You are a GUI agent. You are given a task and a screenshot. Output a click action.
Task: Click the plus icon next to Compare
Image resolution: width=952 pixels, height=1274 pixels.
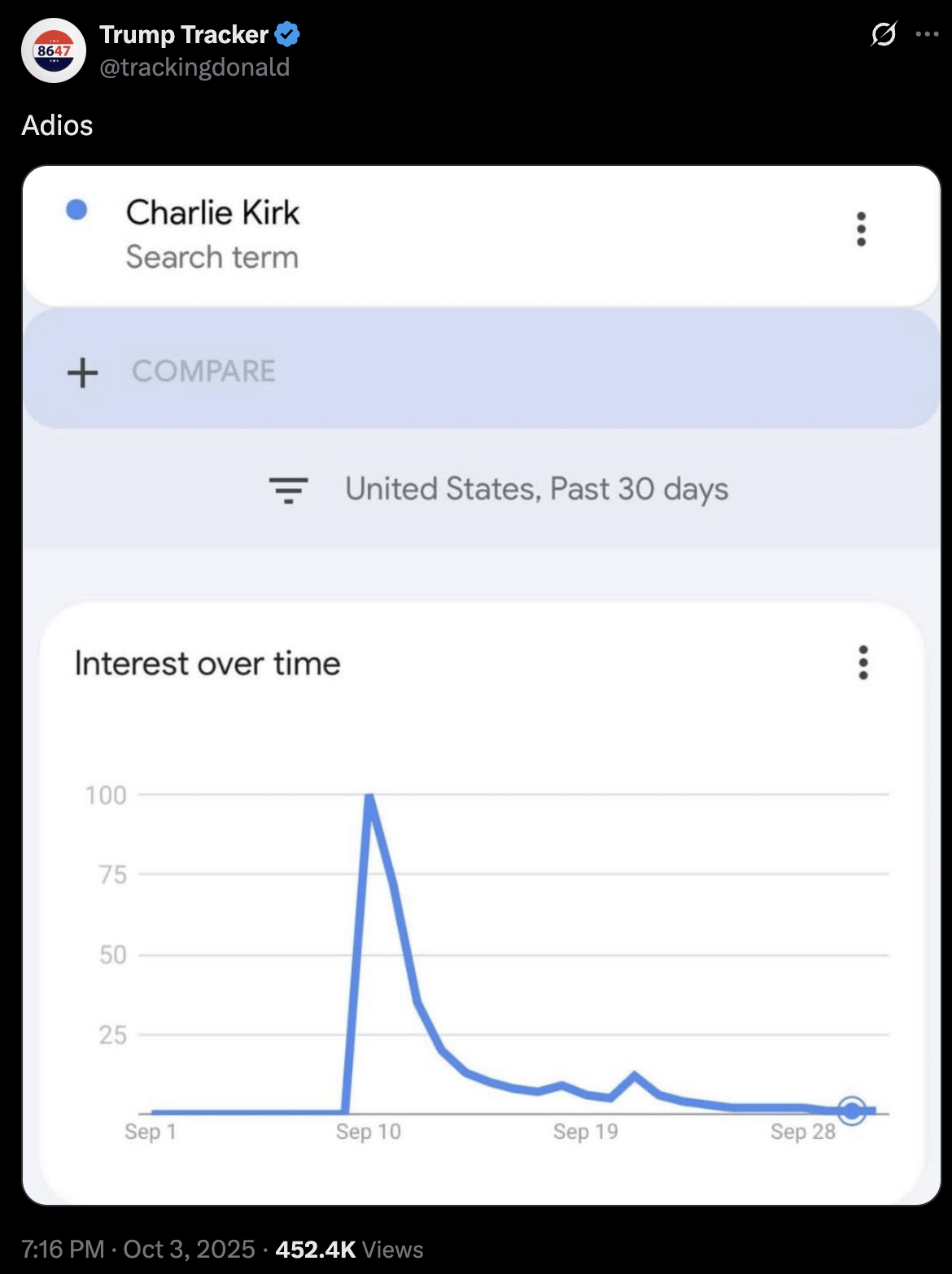click(x=82, y=373)
